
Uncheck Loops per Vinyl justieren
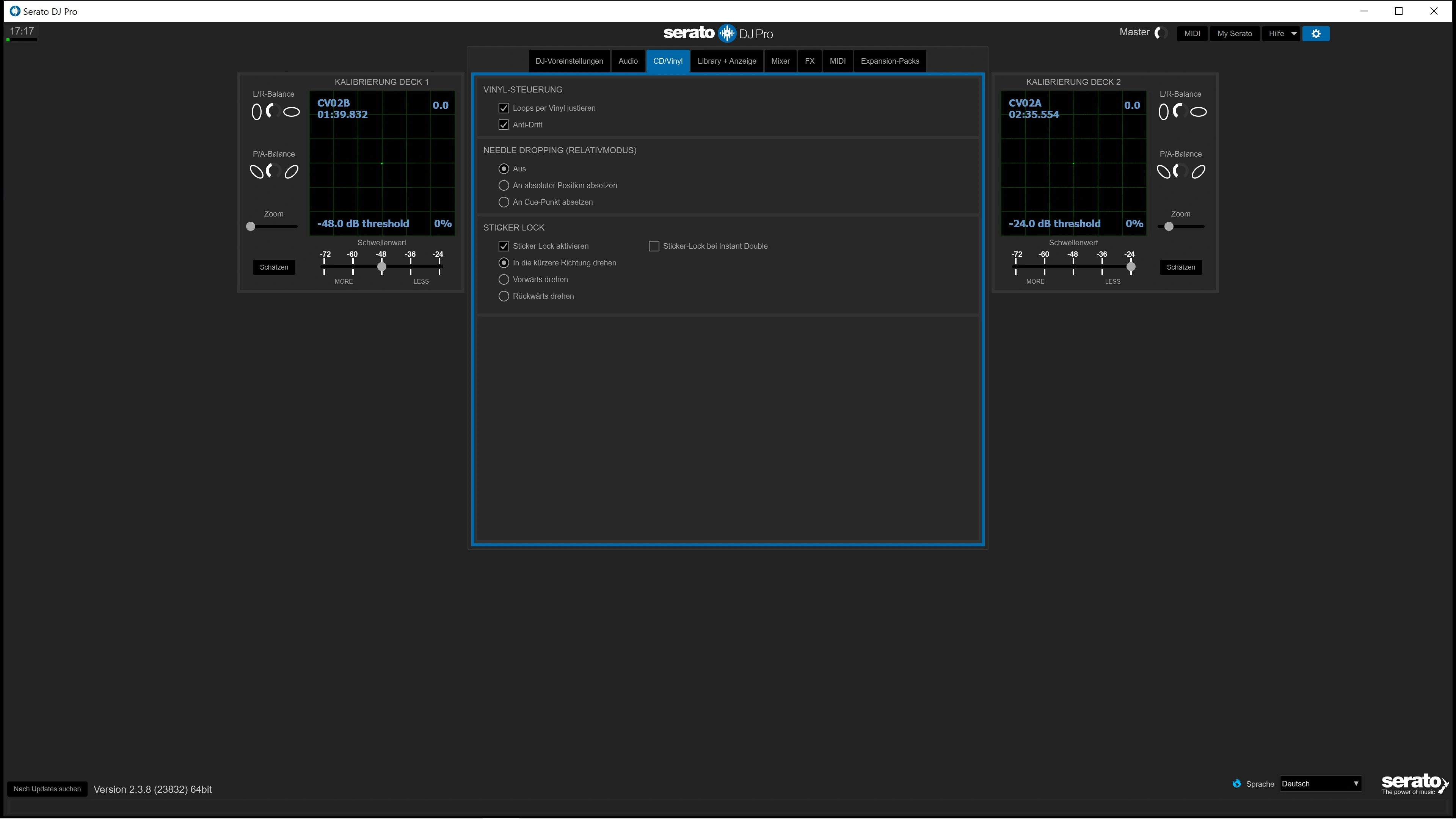504,108
